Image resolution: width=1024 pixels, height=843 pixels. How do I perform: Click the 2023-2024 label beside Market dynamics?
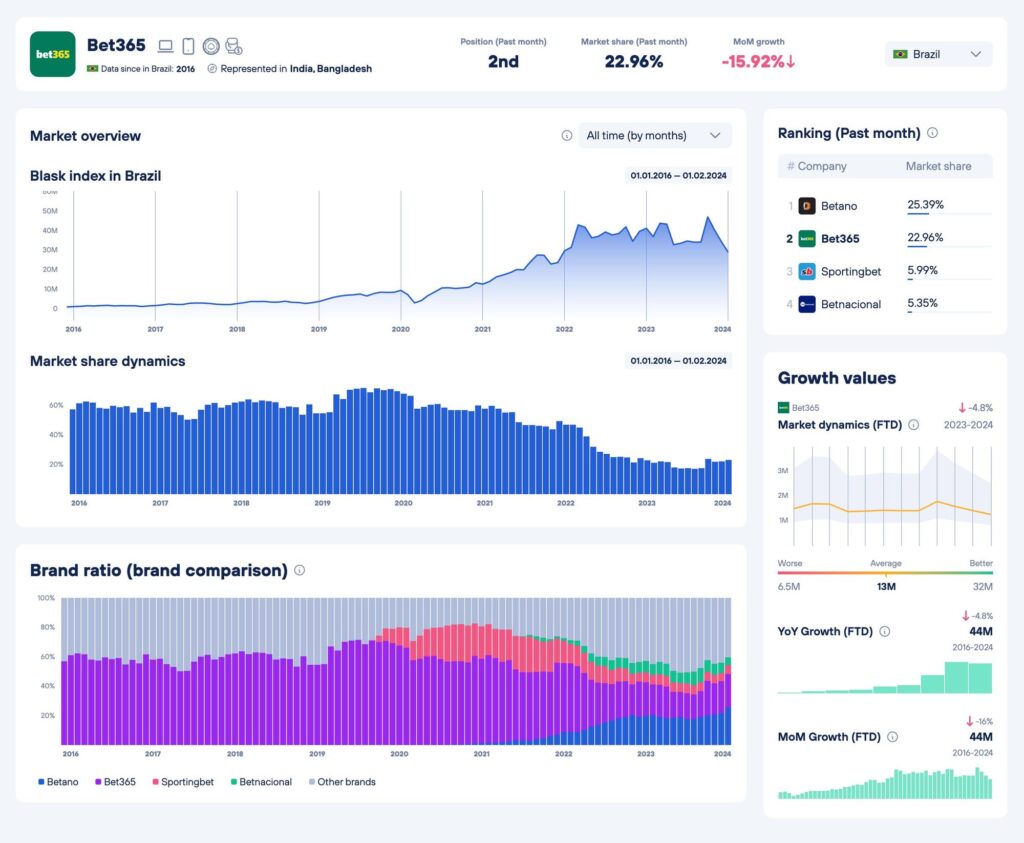[968, 424]
